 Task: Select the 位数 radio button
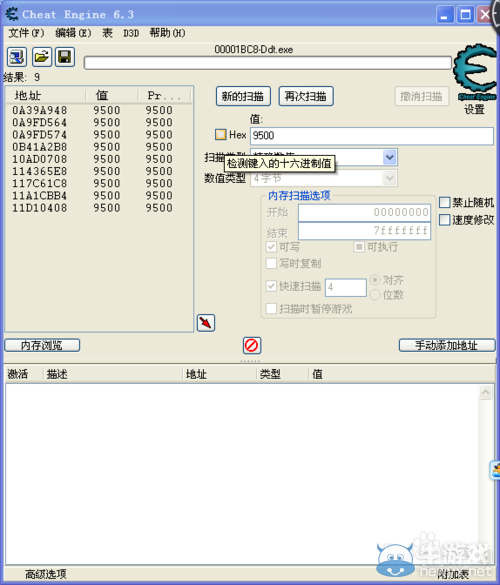[x=375, y=295]
